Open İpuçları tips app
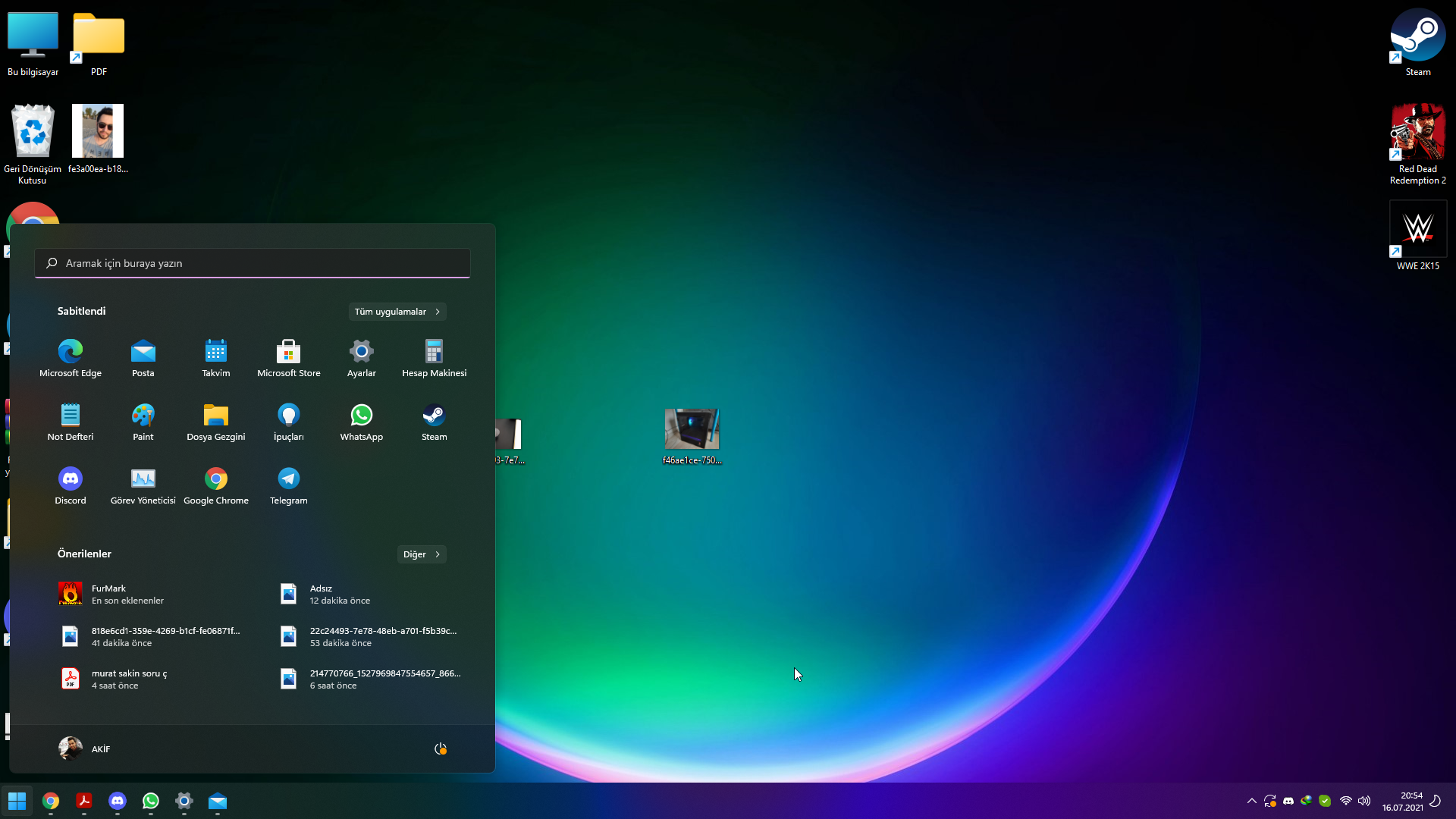 point(288,421)
